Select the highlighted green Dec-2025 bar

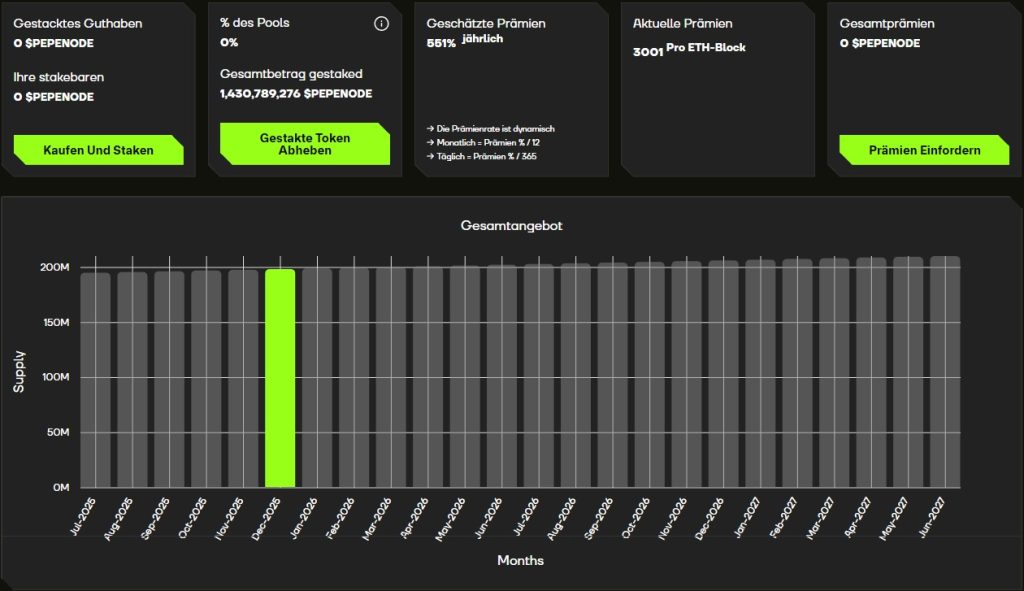280,378
